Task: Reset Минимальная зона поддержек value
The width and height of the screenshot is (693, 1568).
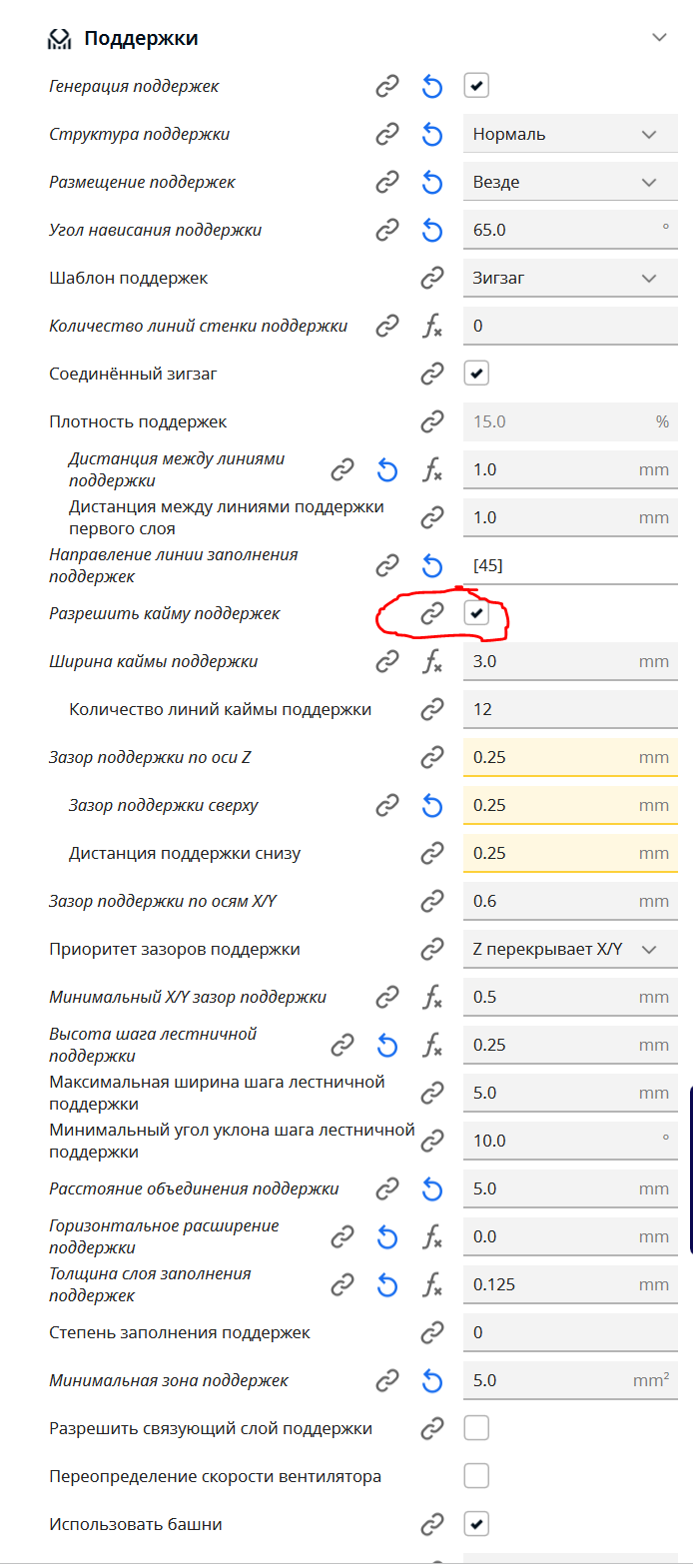Action: (432, 1381)
